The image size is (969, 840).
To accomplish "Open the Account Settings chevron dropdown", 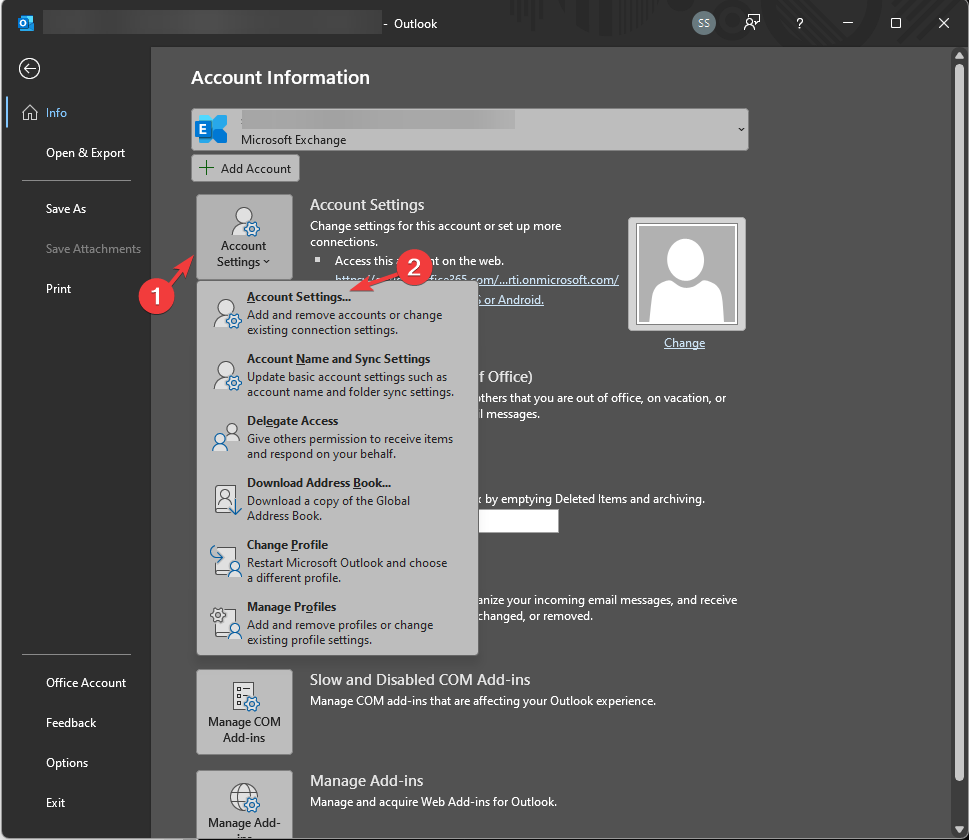I will point(264,260).
